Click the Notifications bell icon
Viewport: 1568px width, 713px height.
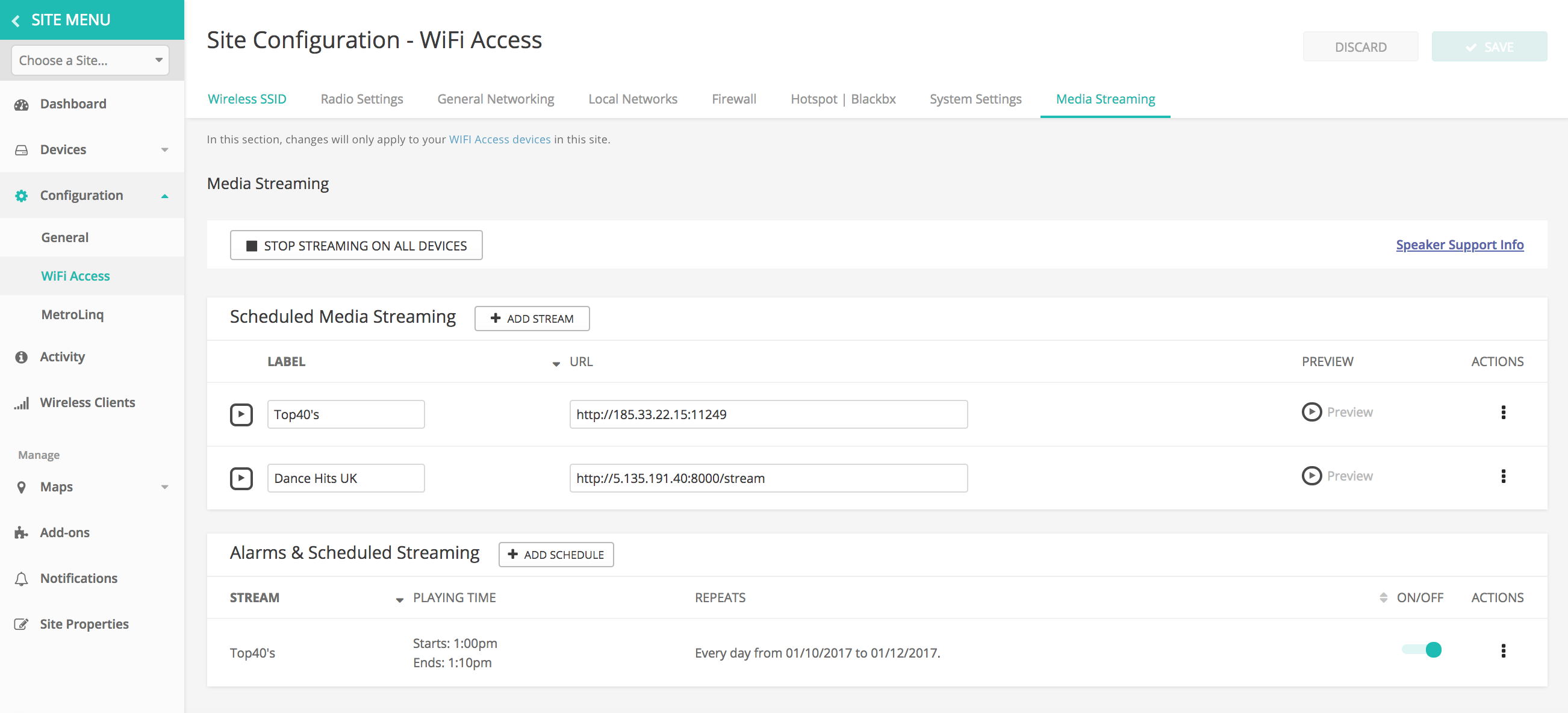click(x=21, y=579)
